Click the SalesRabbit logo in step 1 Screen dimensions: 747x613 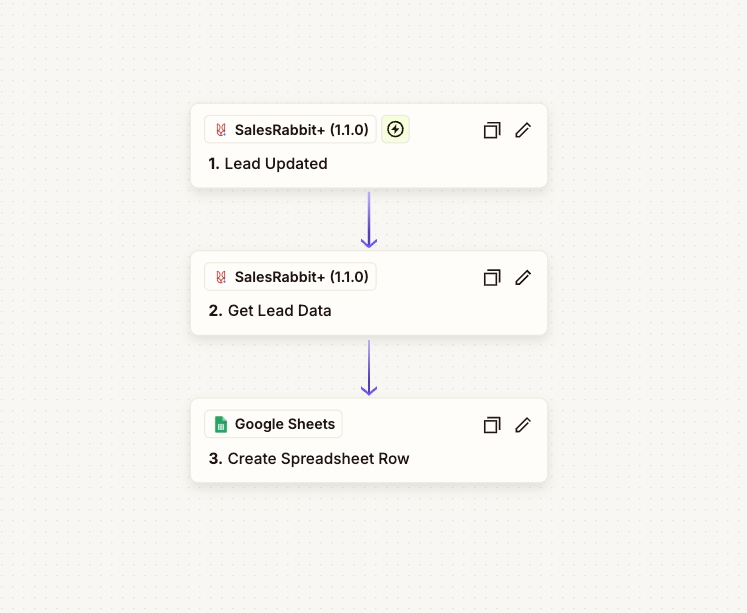click(221, 130)
